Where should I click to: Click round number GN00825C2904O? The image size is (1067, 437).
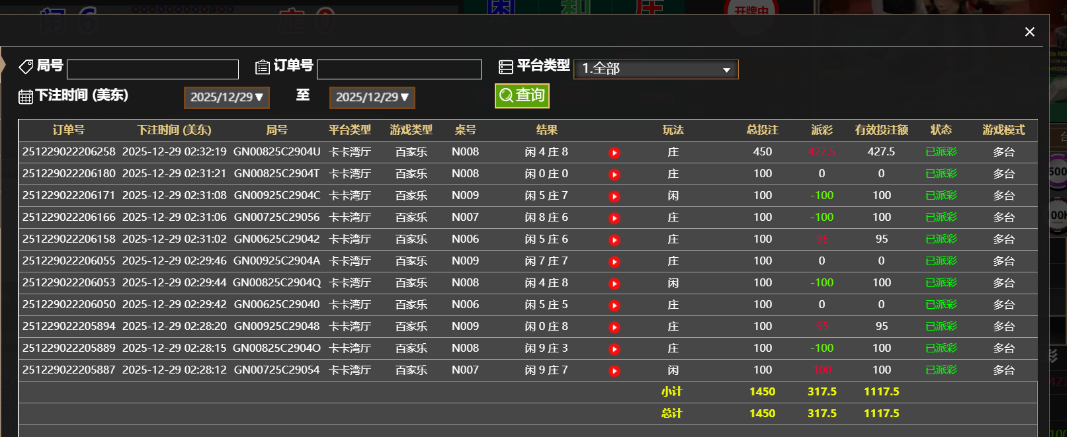pos(277,348)
